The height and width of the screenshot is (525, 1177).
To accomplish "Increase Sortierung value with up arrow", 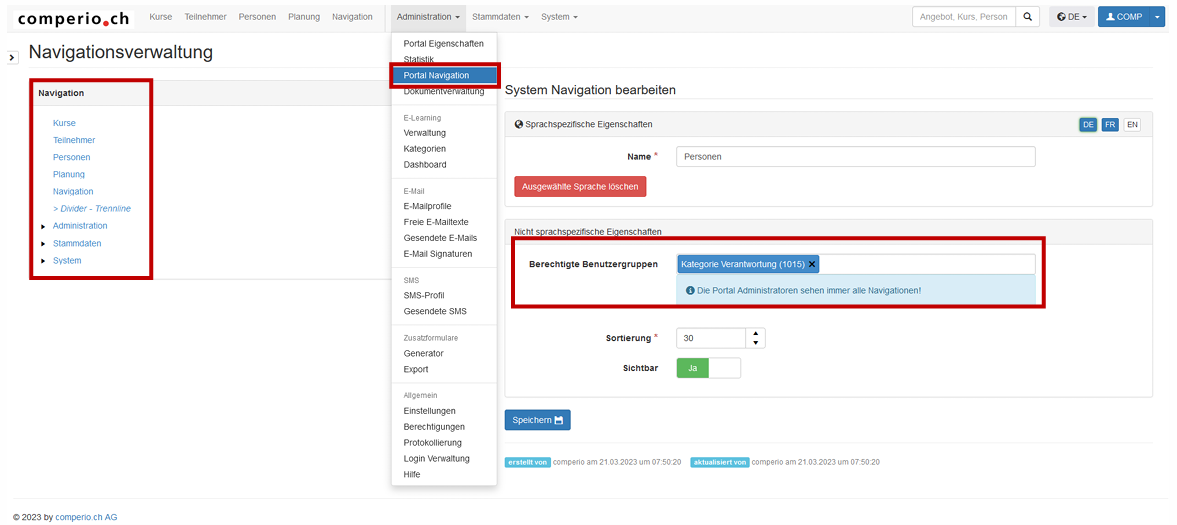I will click(755, 333).
